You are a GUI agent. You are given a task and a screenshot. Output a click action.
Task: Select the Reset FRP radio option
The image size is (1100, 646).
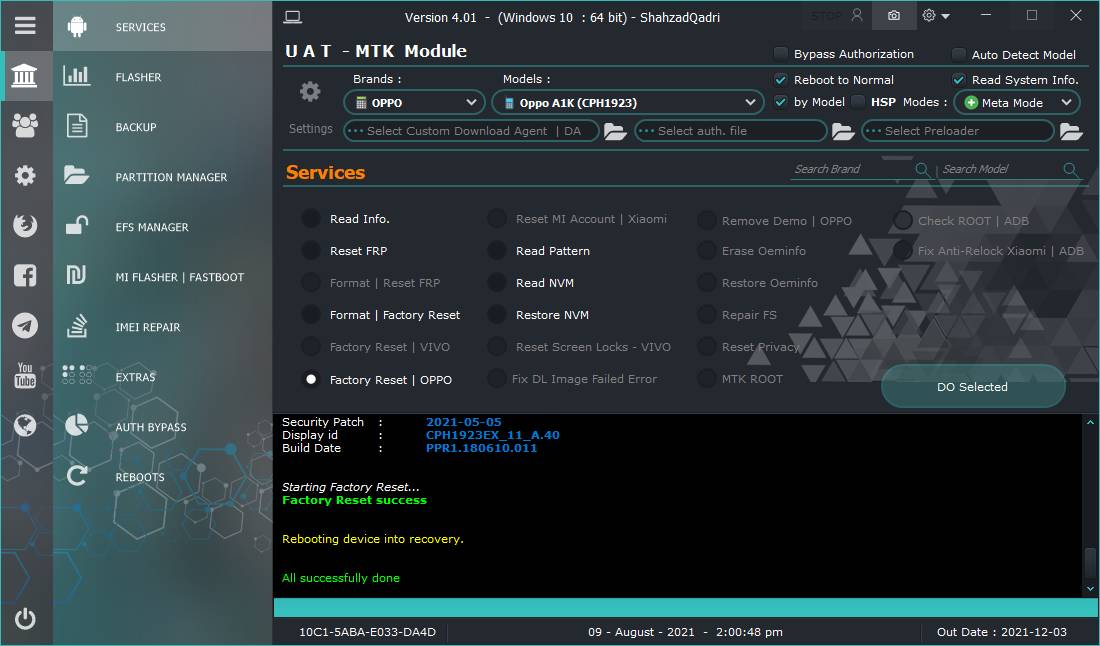(311, 250)
